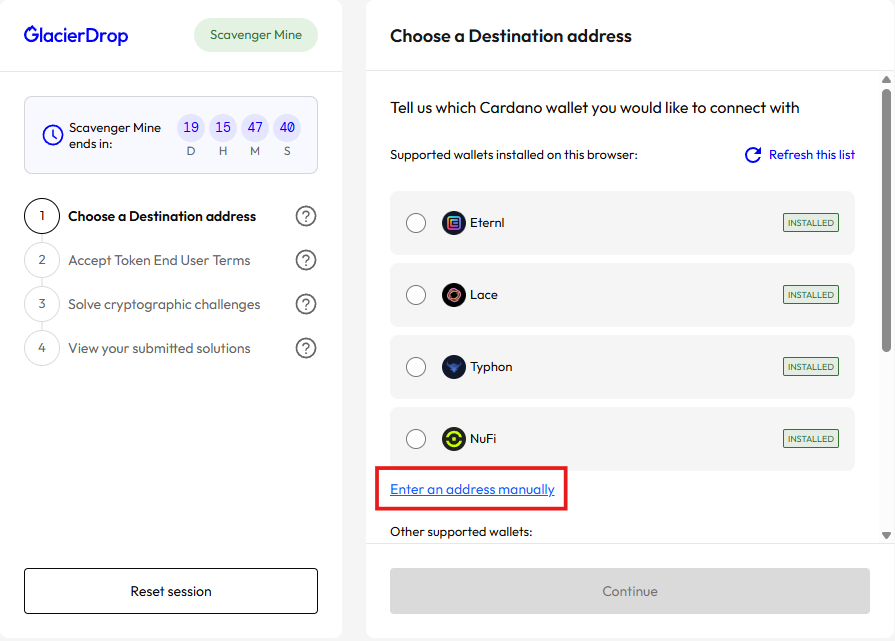This screenshot has height=641, width=895.
Task: Click the scrollbar down arrow
Action: click(x=886, y=535)
